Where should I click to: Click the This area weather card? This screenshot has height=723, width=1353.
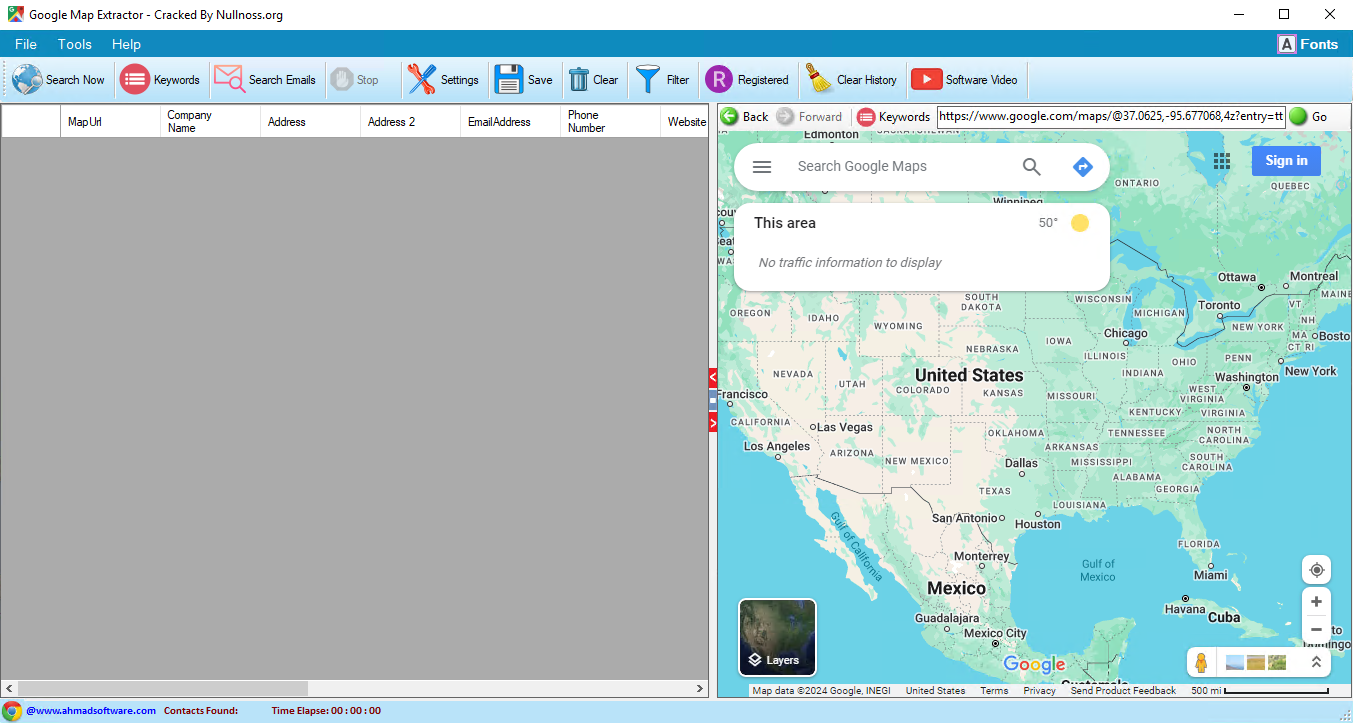pos(921,246)
